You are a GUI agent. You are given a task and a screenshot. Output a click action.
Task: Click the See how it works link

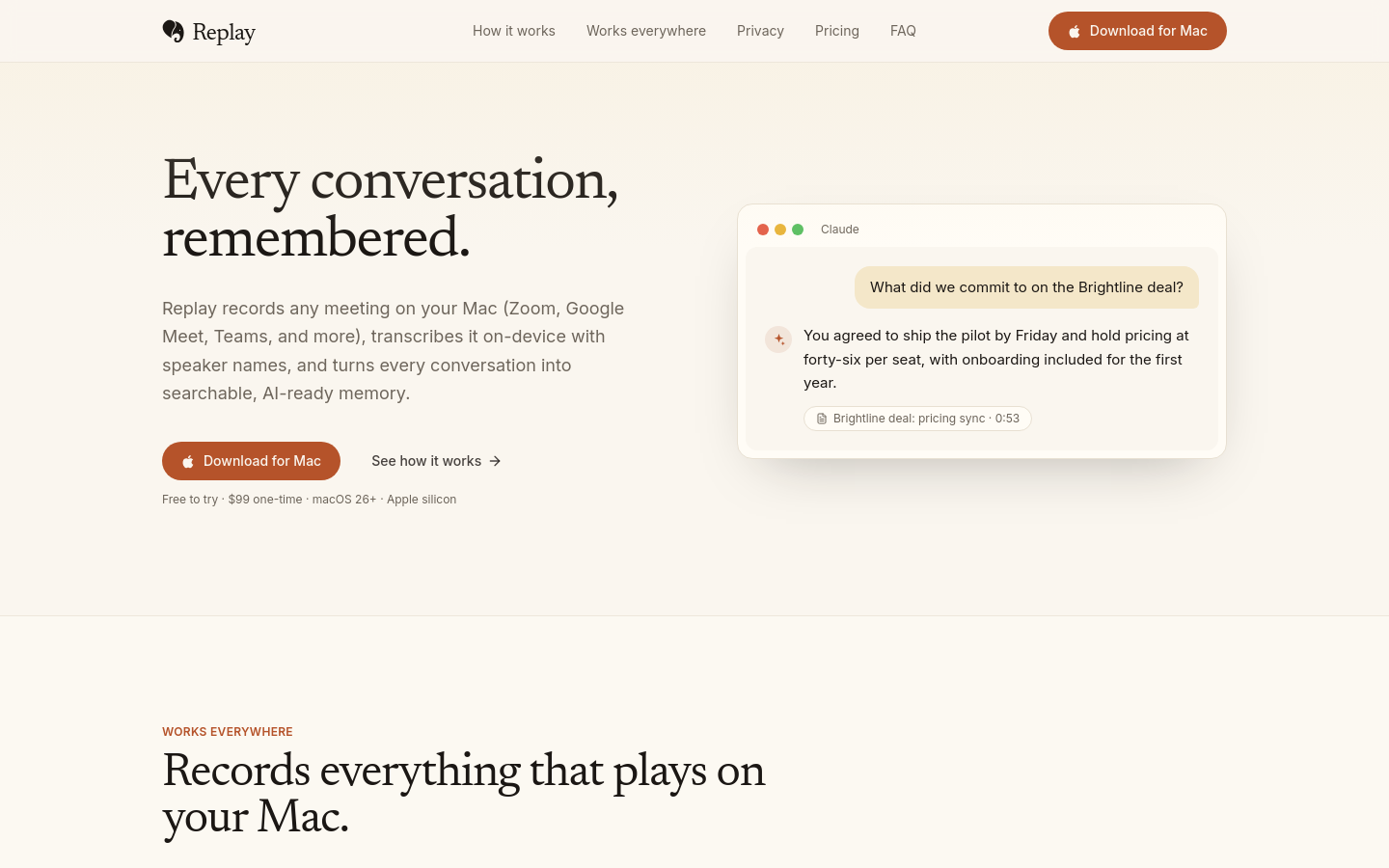point(436,461)
